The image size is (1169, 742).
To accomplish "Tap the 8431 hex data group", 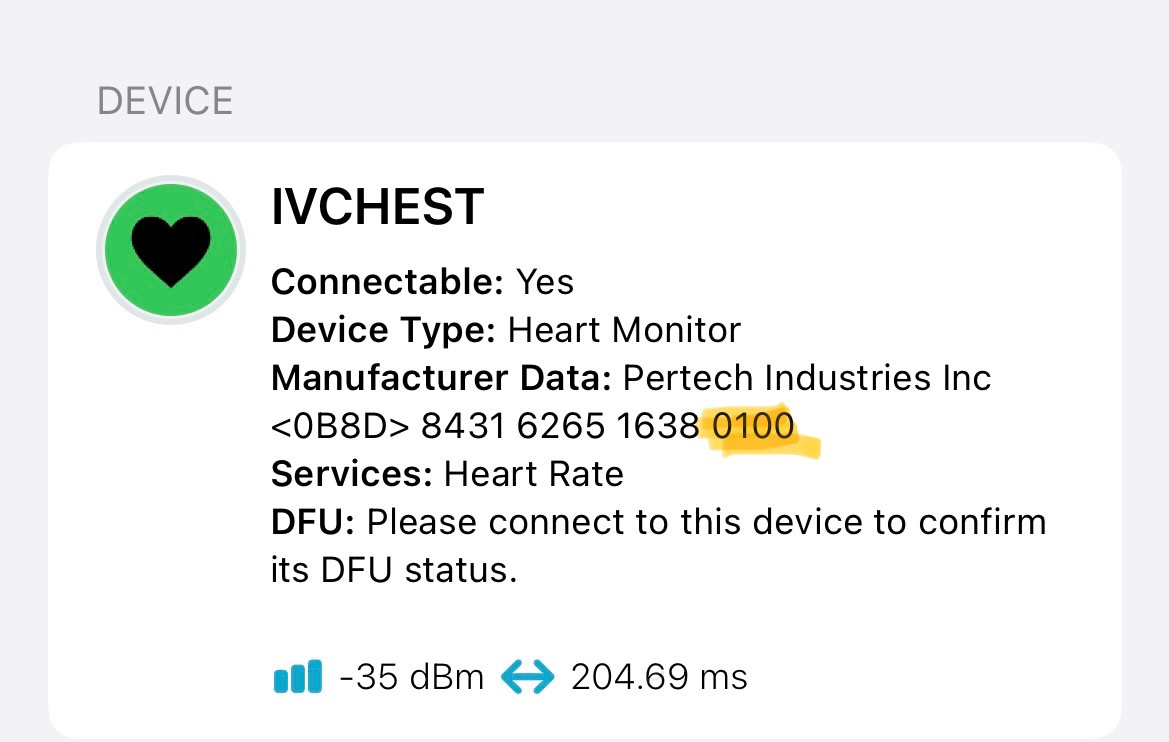I will pyautogui.click(x=463, y=426).
